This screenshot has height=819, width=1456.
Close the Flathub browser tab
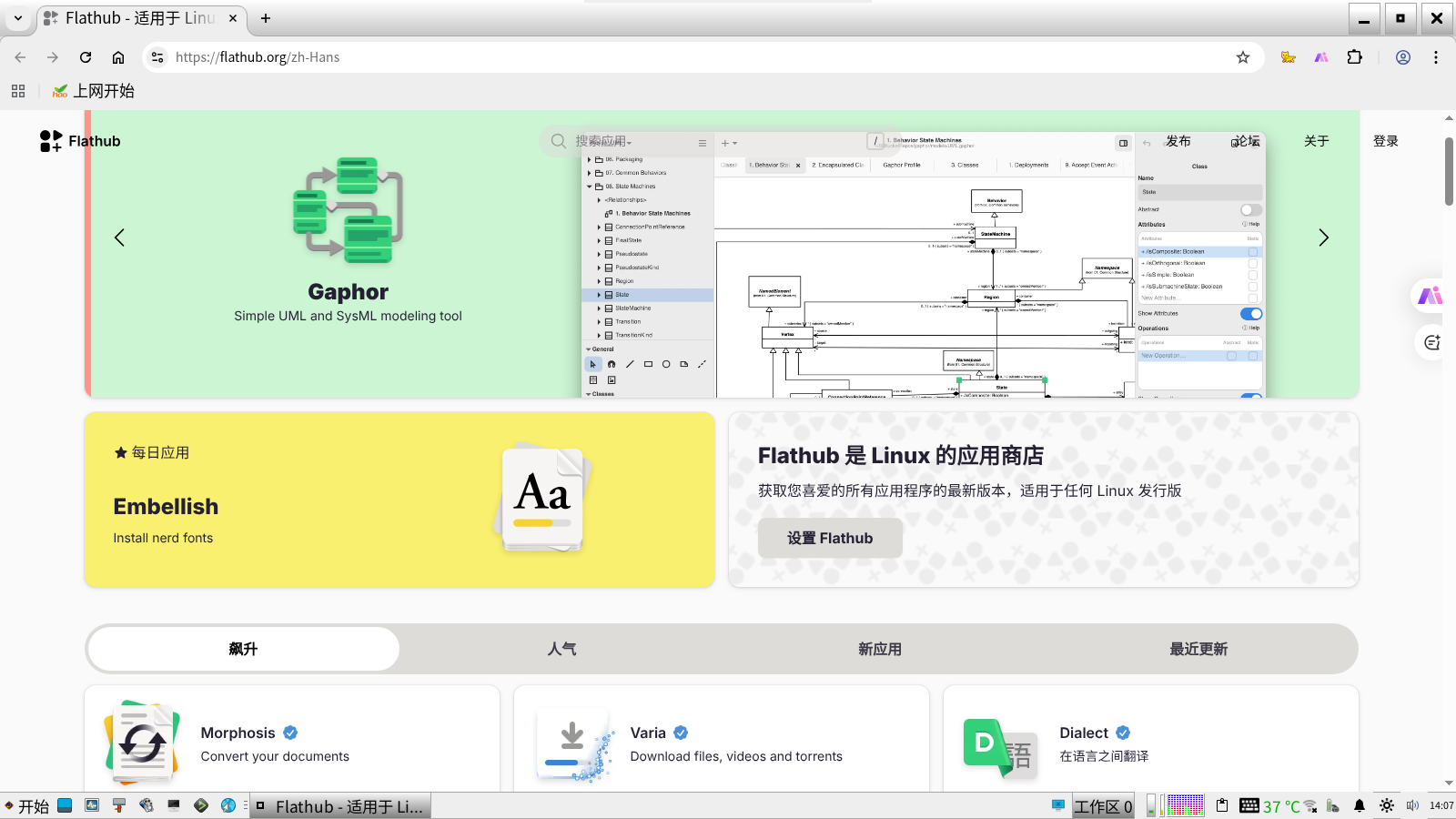[233, 18]
